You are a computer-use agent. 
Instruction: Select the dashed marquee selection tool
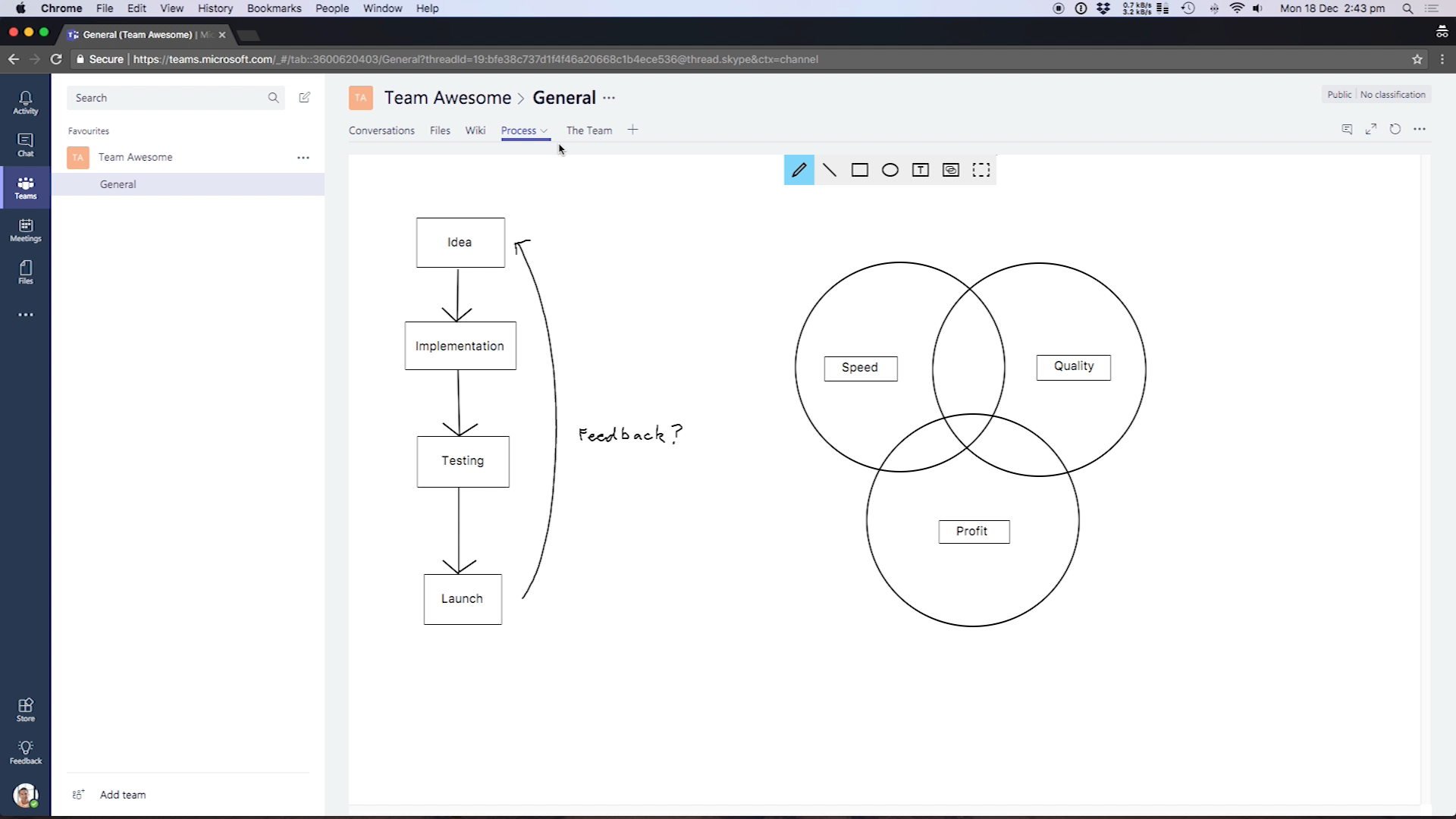(x=981, y=170)
